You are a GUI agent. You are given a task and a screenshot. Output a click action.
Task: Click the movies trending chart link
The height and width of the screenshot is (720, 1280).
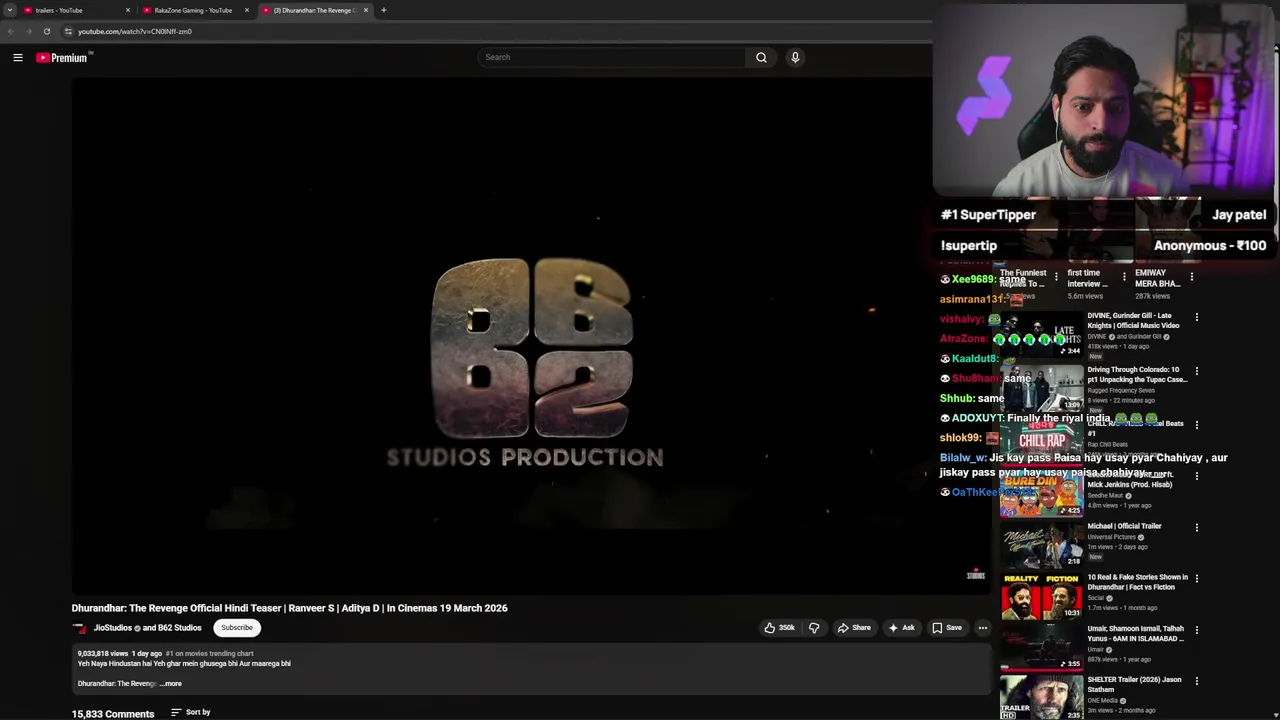coord(210,654)
